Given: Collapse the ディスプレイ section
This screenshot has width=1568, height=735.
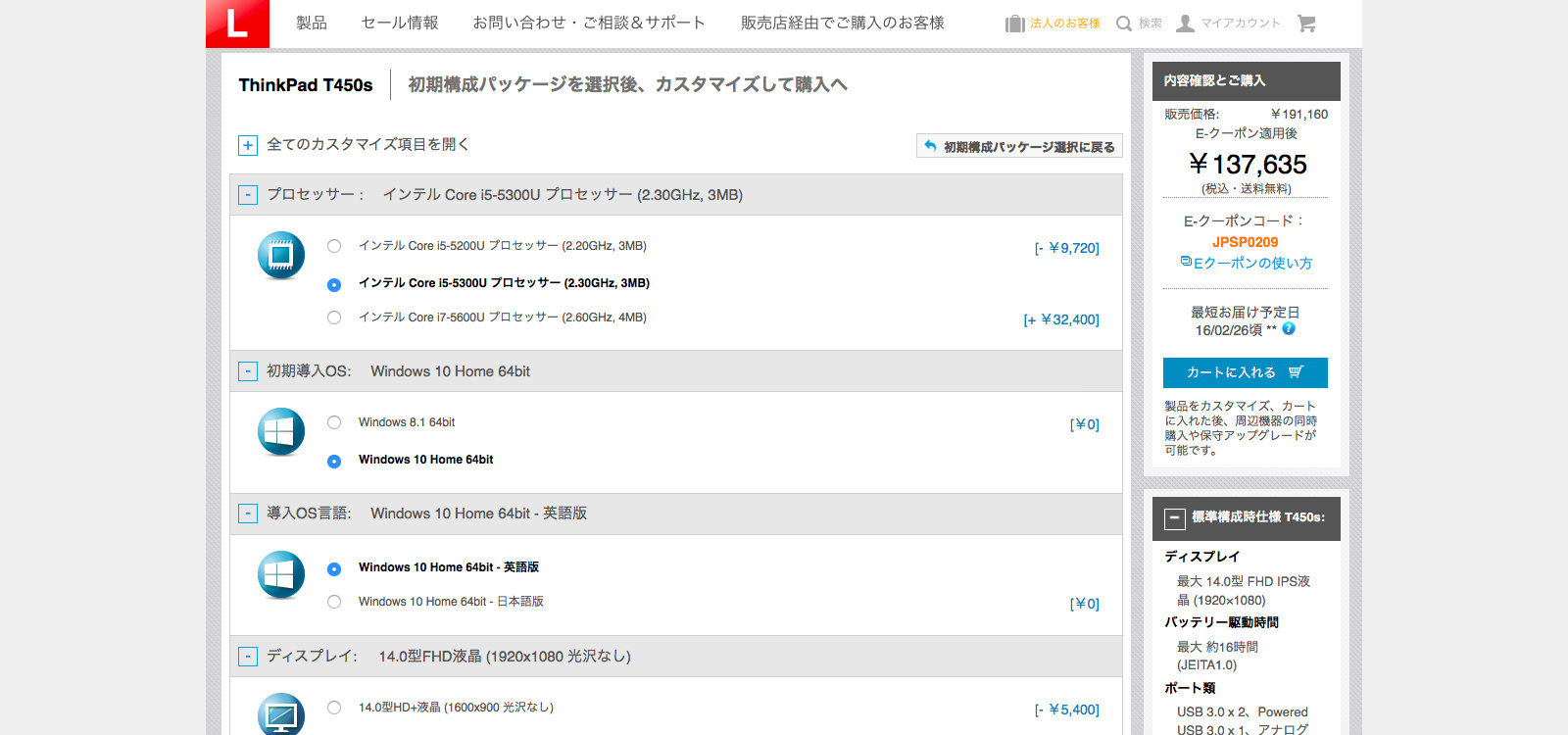Looking at the screenshot, I should pos(248,657).
